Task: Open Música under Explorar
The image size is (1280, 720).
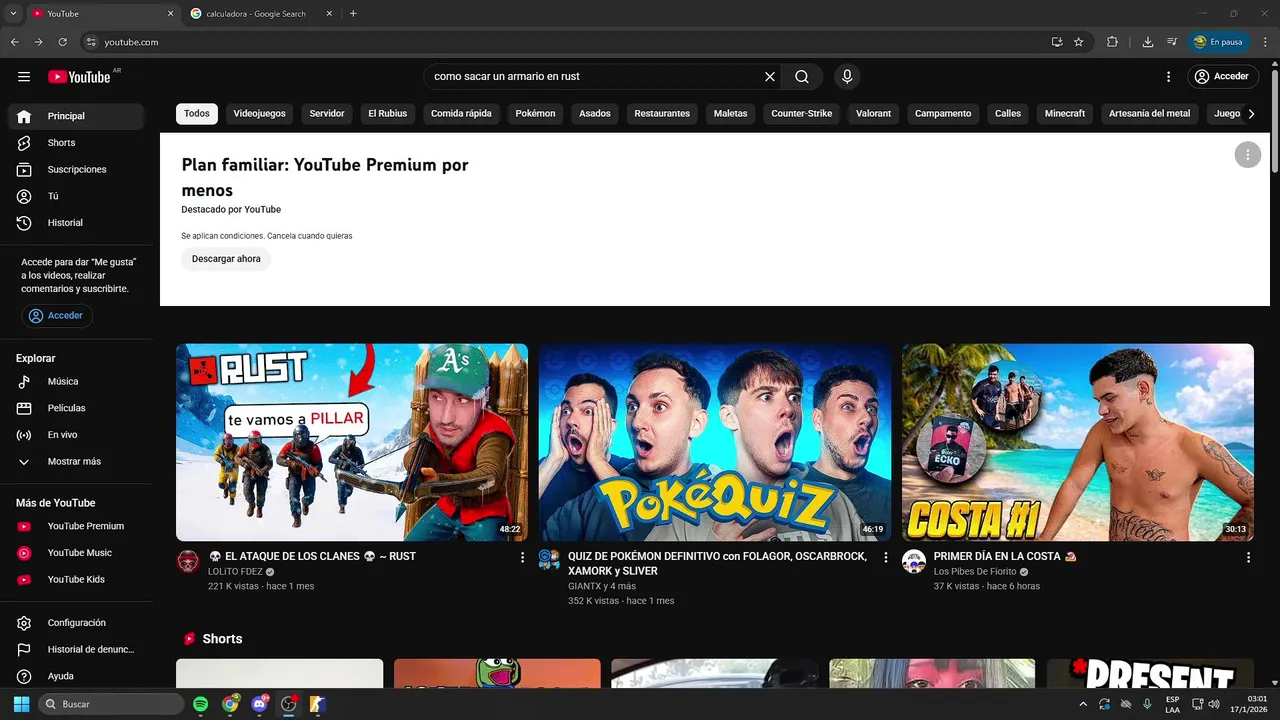Action: pos(77,382)
